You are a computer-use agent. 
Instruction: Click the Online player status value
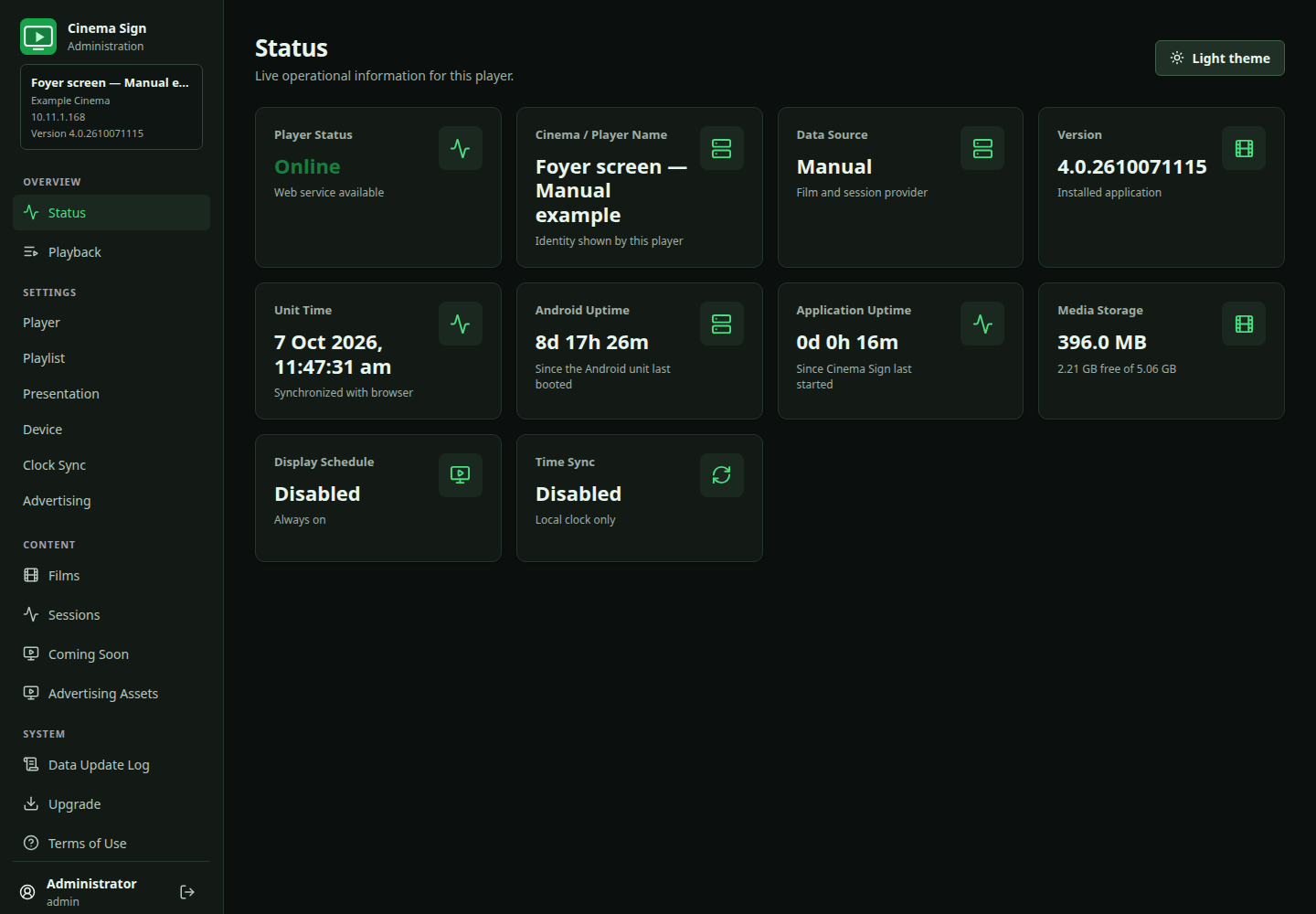[307, 166]
